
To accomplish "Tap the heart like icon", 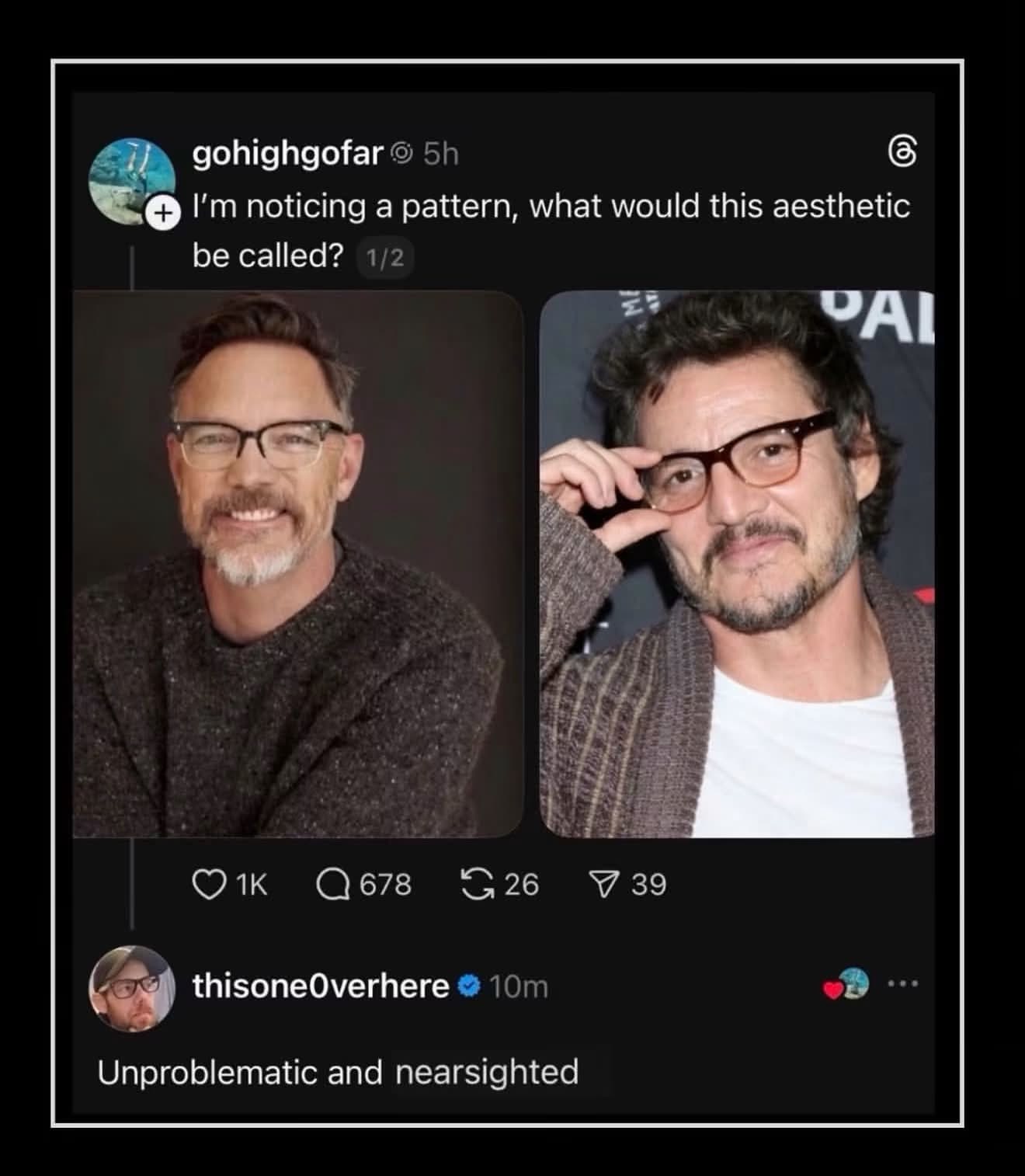I will [208, 885].
